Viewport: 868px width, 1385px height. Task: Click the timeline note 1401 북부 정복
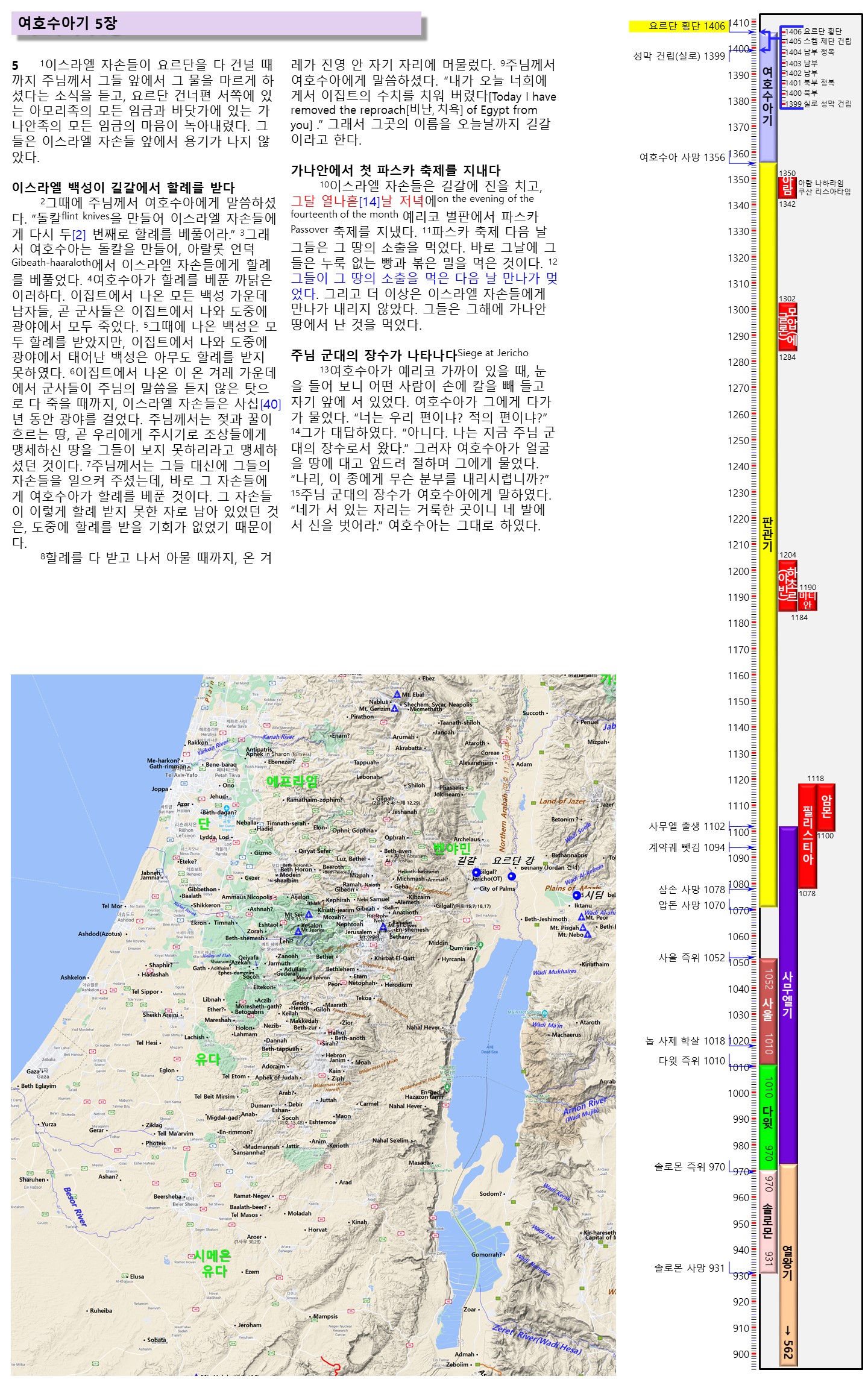pos(810,83)
